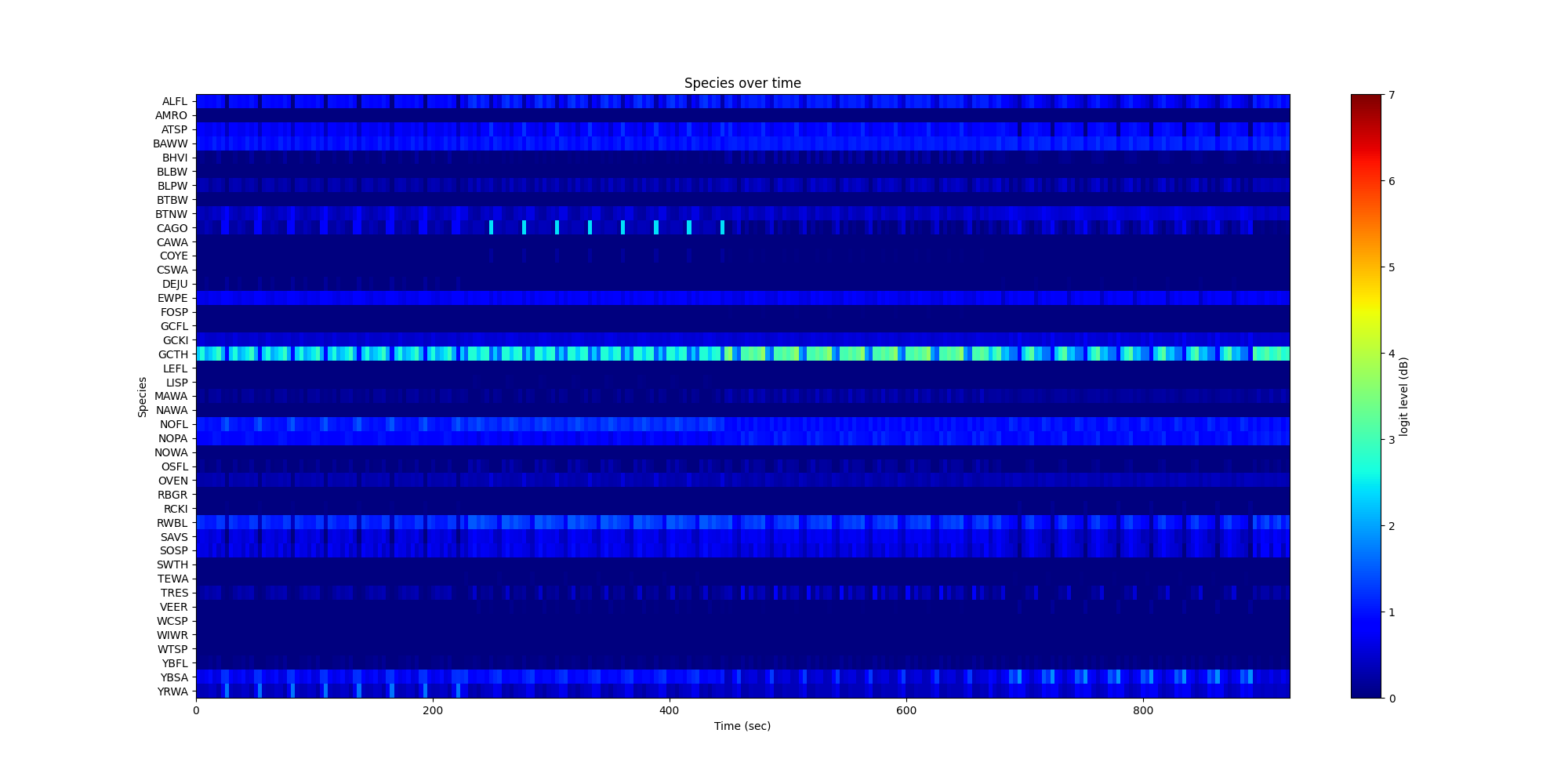Click the GCTH species label
Image resolution: width=1568 pixels, height=784 pixels.
point(173,354)
